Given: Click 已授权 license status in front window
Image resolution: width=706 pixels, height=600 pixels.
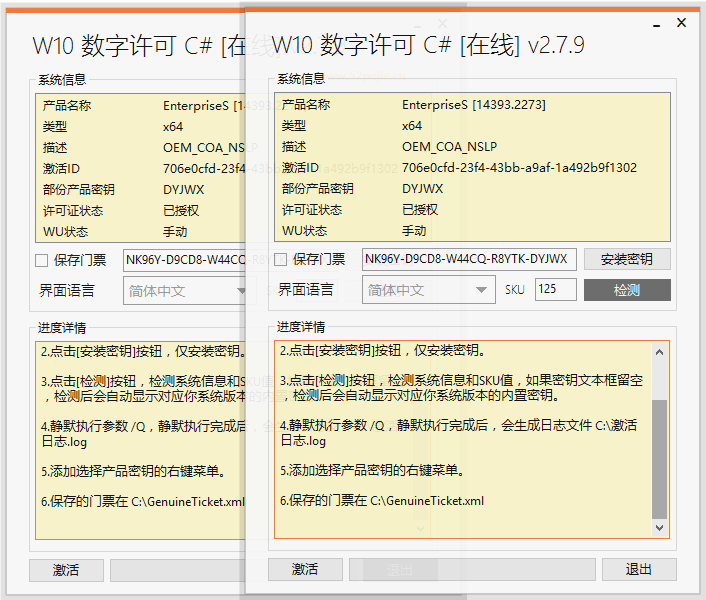Looking at the screenshot, I should tap(420, 210).
